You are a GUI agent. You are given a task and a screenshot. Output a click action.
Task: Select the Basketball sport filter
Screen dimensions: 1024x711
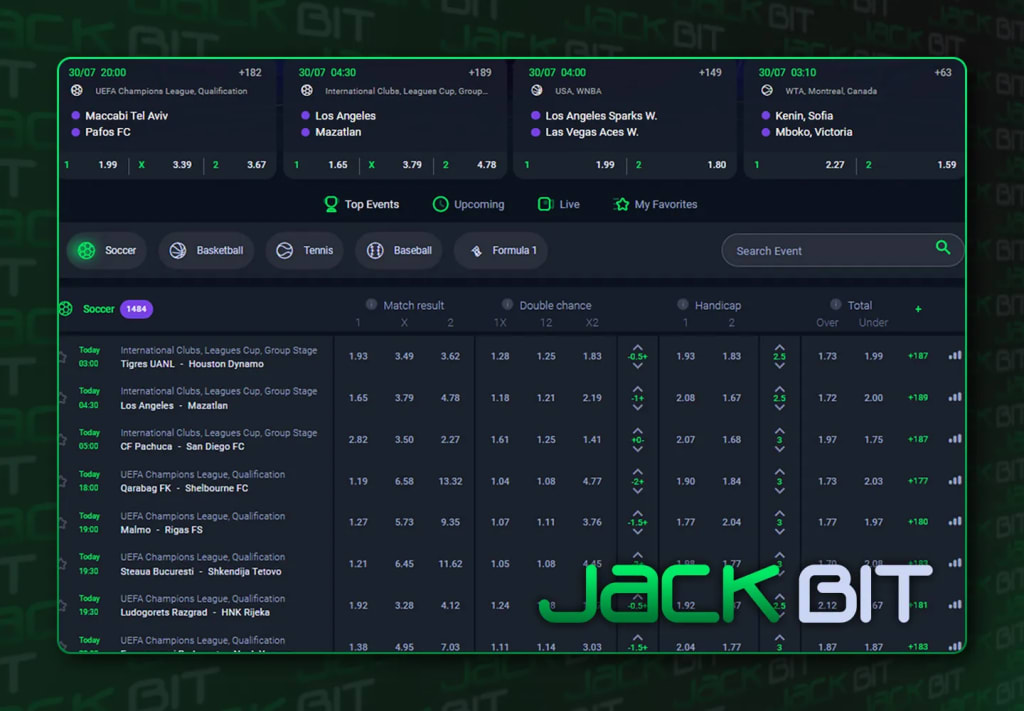(206, 250)
